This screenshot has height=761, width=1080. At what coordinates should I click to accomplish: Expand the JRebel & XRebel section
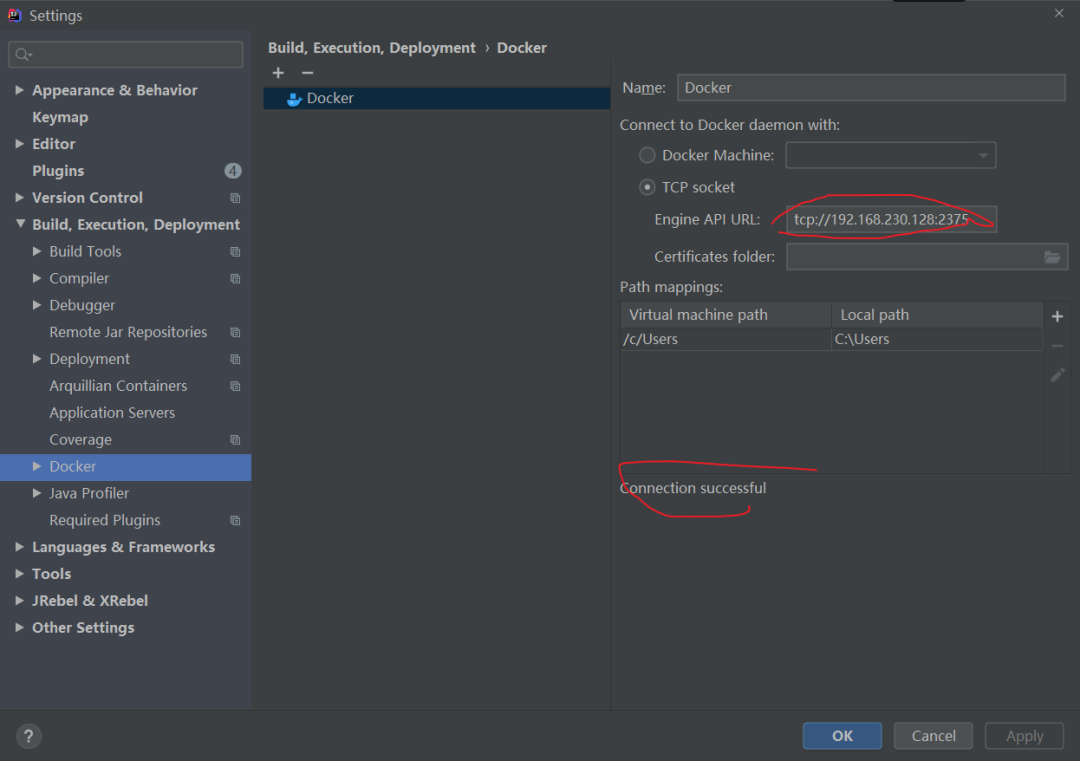(x=19, y=601)
